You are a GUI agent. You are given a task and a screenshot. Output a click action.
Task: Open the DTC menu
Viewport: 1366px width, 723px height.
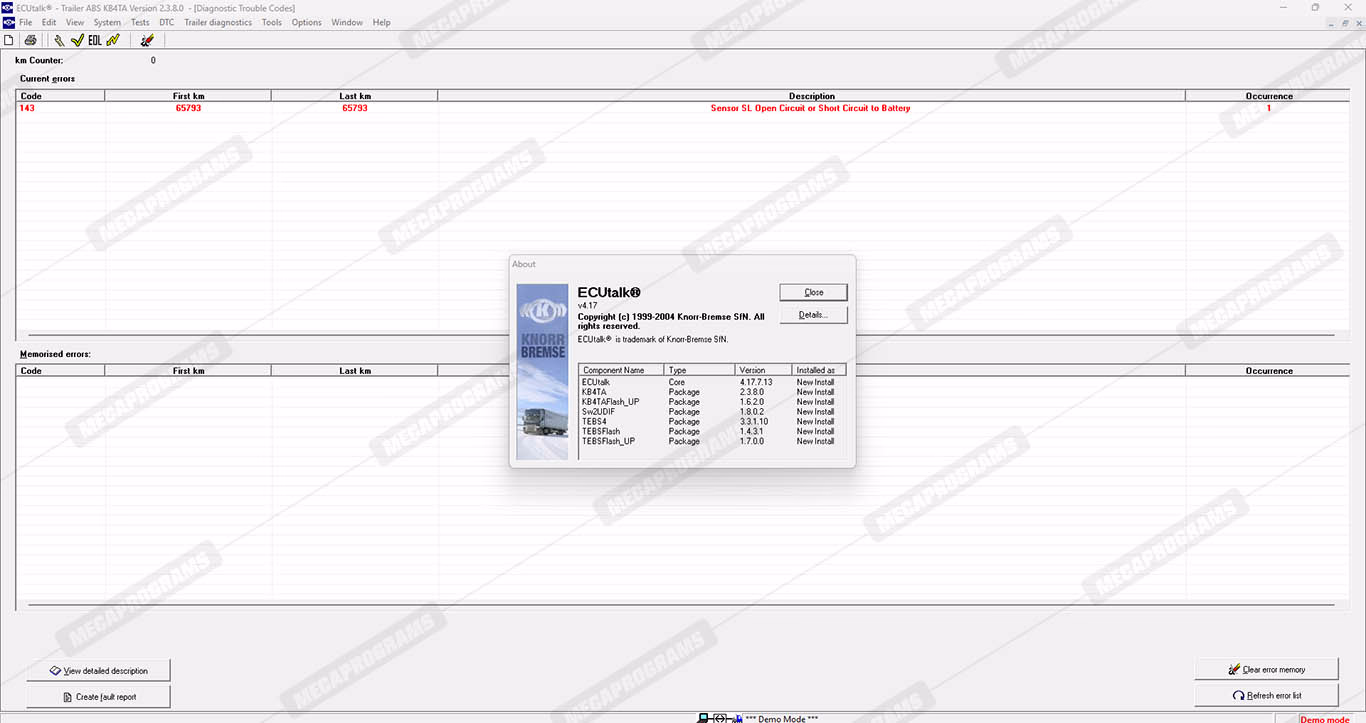[x=166, y=22]
